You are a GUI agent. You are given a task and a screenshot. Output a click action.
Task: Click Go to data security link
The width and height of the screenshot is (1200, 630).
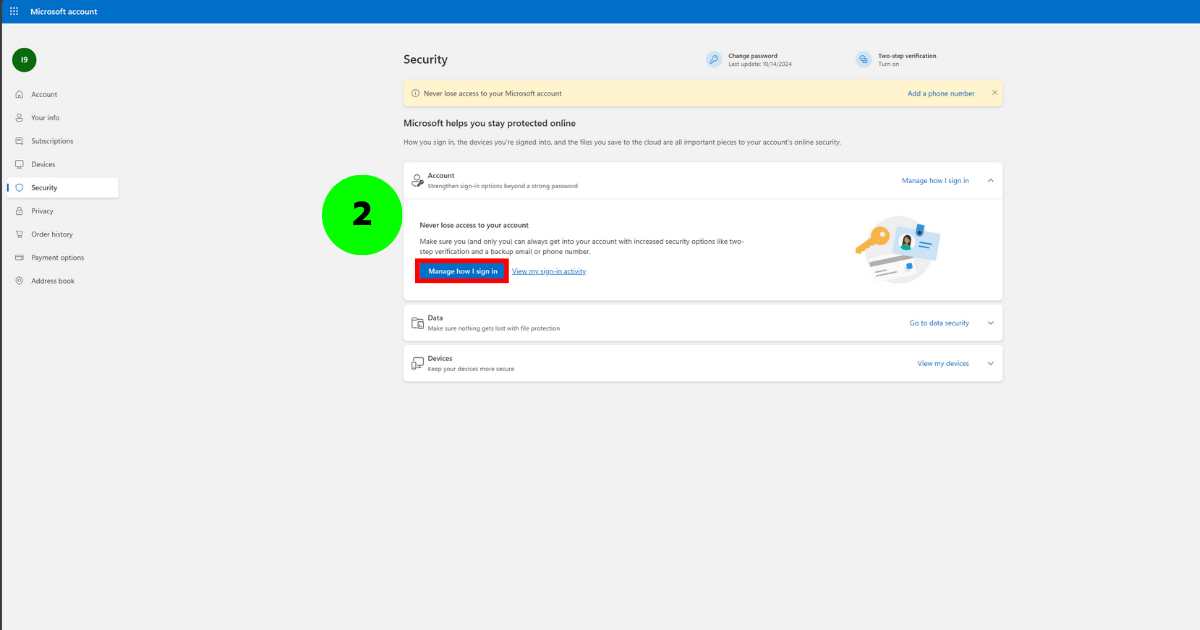[x=939, y=323]
